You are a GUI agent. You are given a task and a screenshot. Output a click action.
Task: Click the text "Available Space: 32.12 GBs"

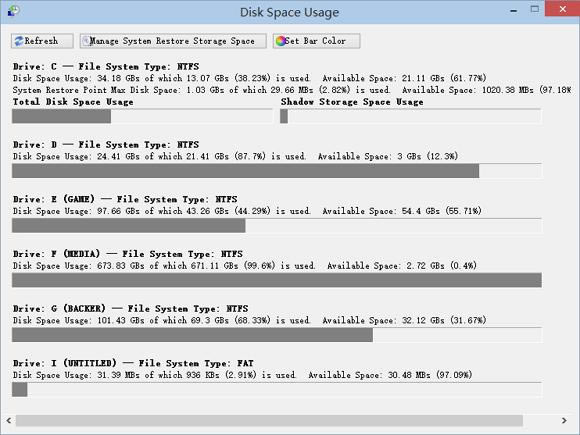click(383, 320)
